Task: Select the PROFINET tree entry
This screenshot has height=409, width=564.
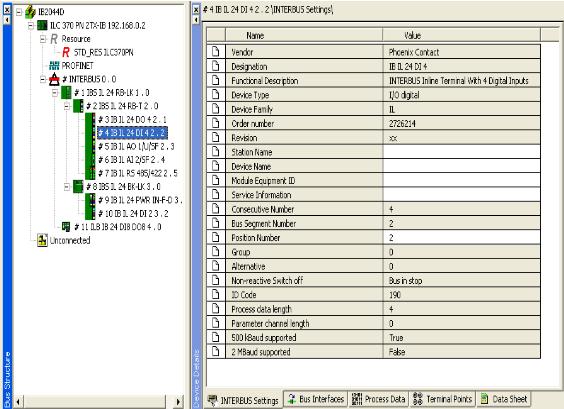Action: tap(77, 65)
